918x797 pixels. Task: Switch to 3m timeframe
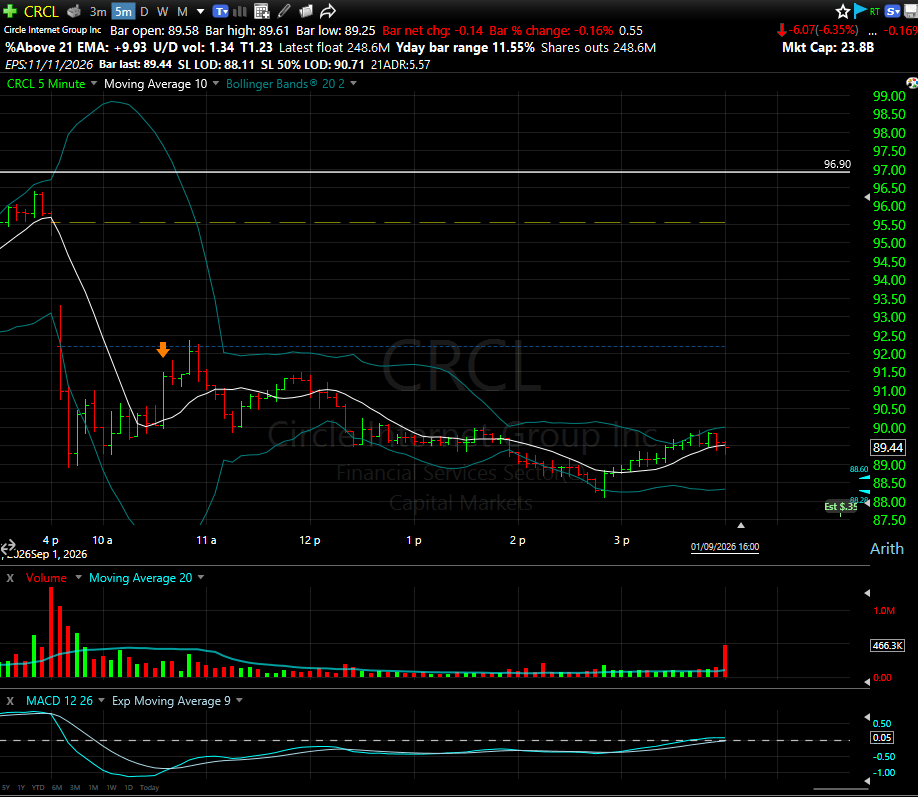[x=98, y=12]
